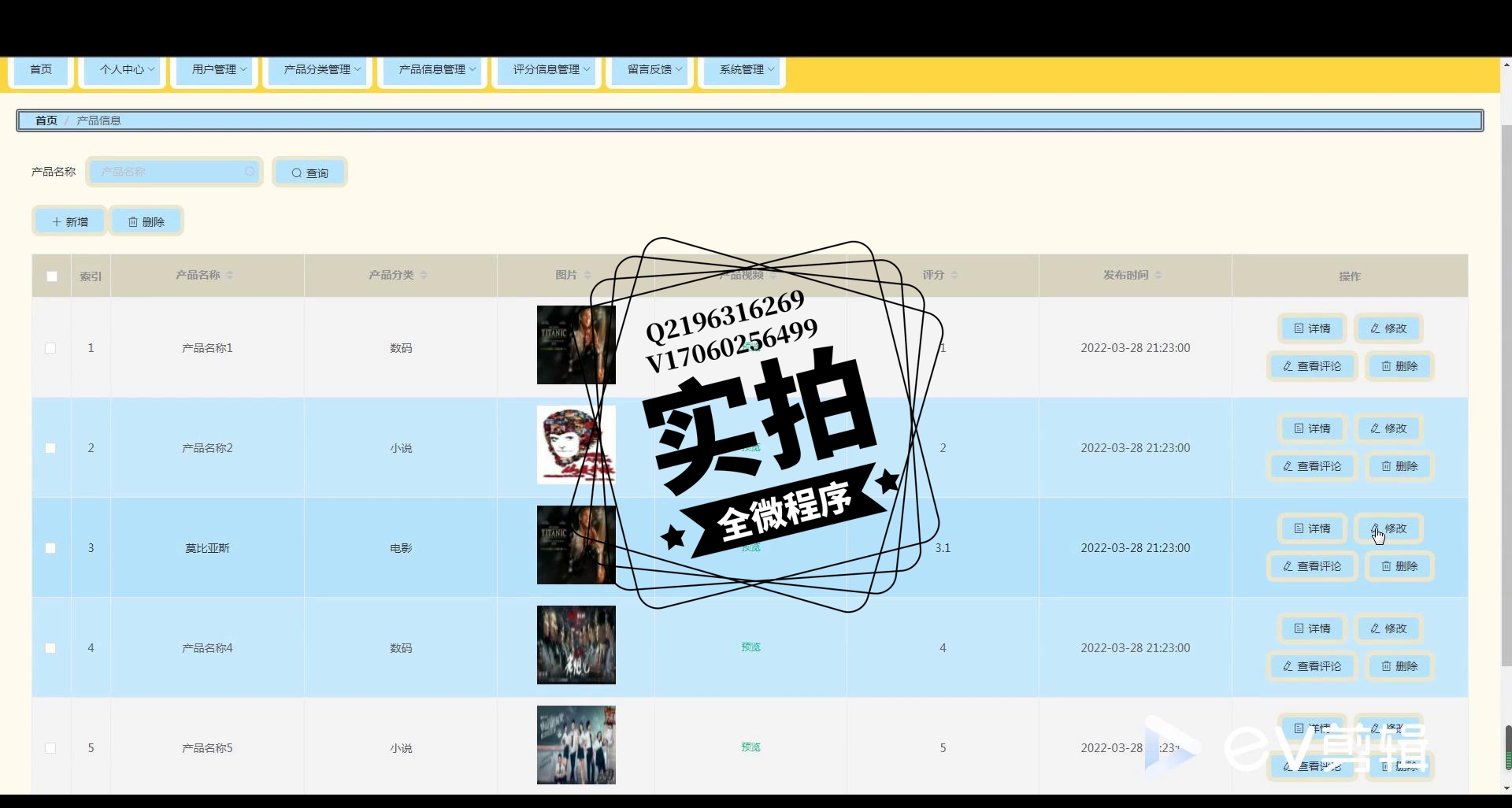Click 修改 for 产品名称1
This screenshot has height=808, width=1512.
[1388, 328]
